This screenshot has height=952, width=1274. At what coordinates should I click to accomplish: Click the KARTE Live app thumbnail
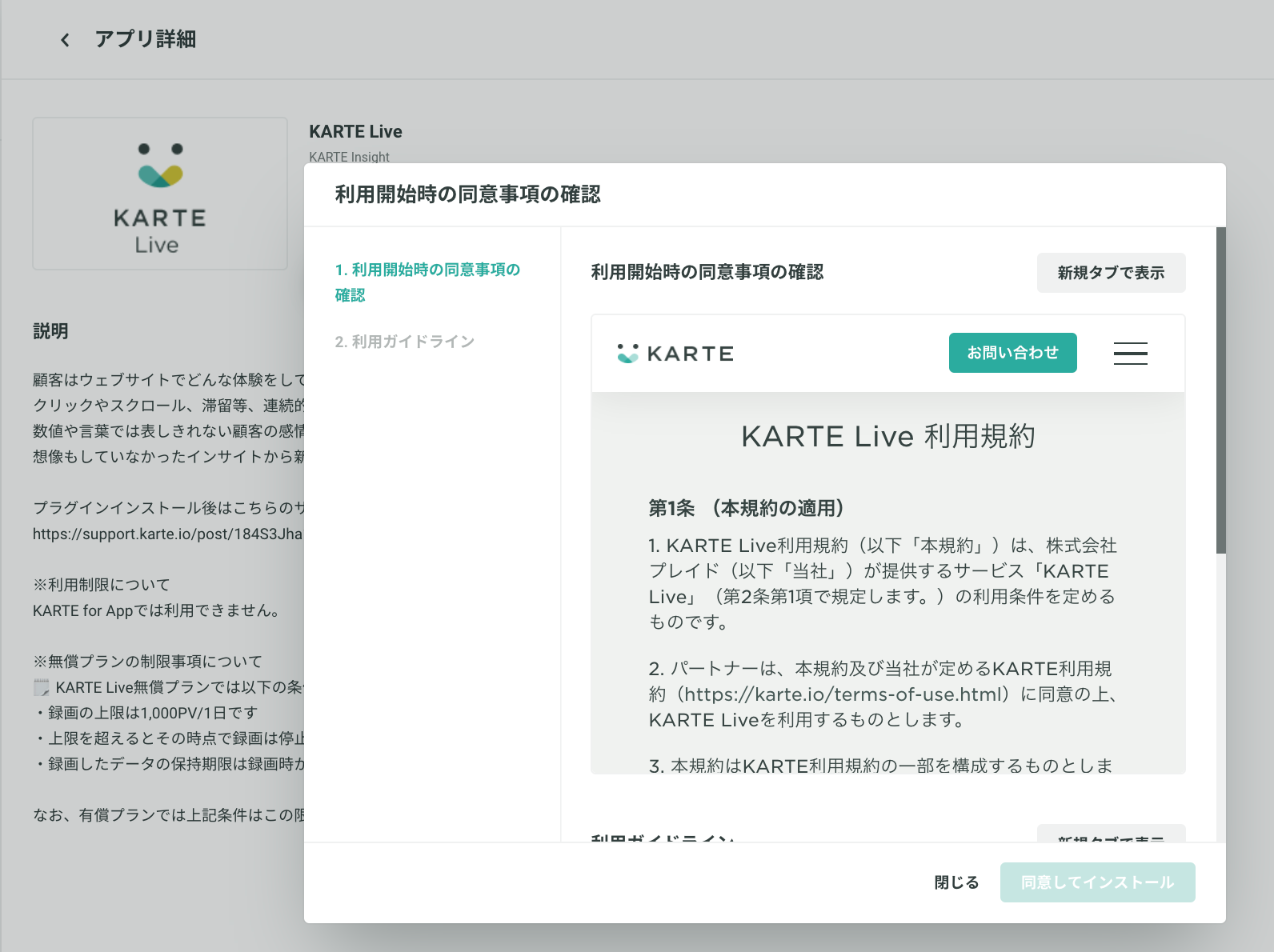tap(160, 194)
